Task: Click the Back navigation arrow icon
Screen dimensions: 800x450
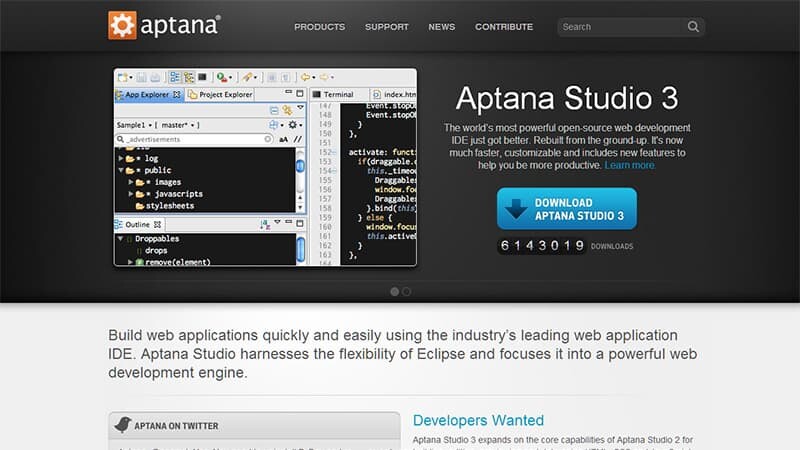Action: coord(306,77)
